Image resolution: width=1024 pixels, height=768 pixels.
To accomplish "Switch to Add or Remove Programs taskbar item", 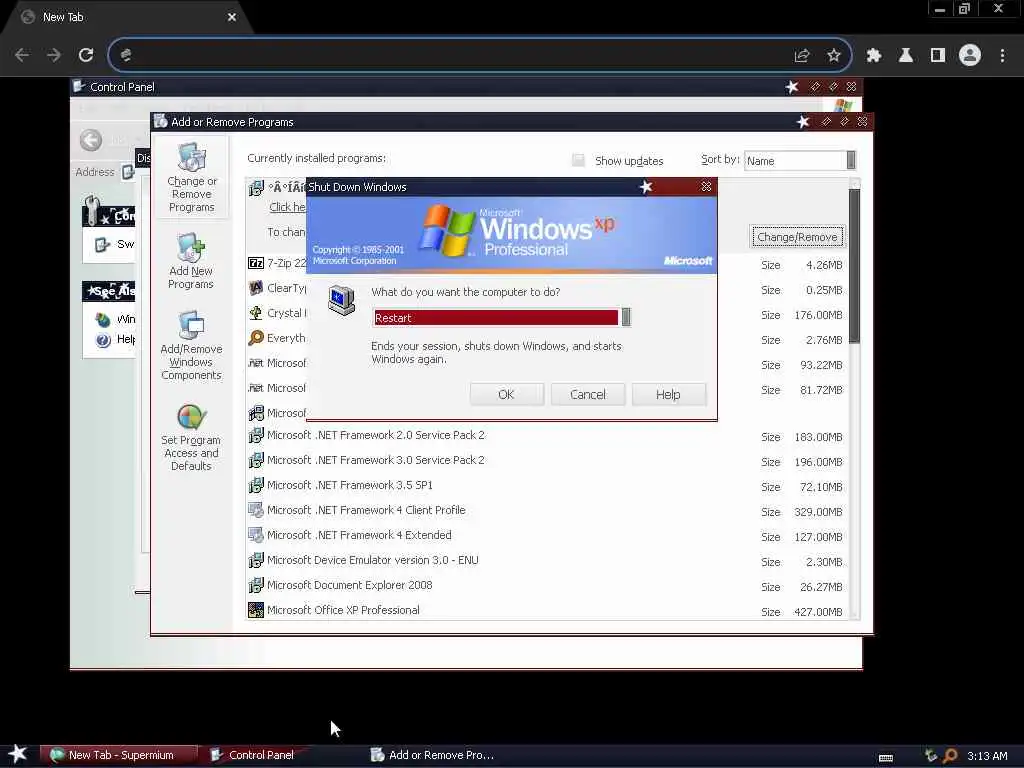I will click(x=432, y=755).
